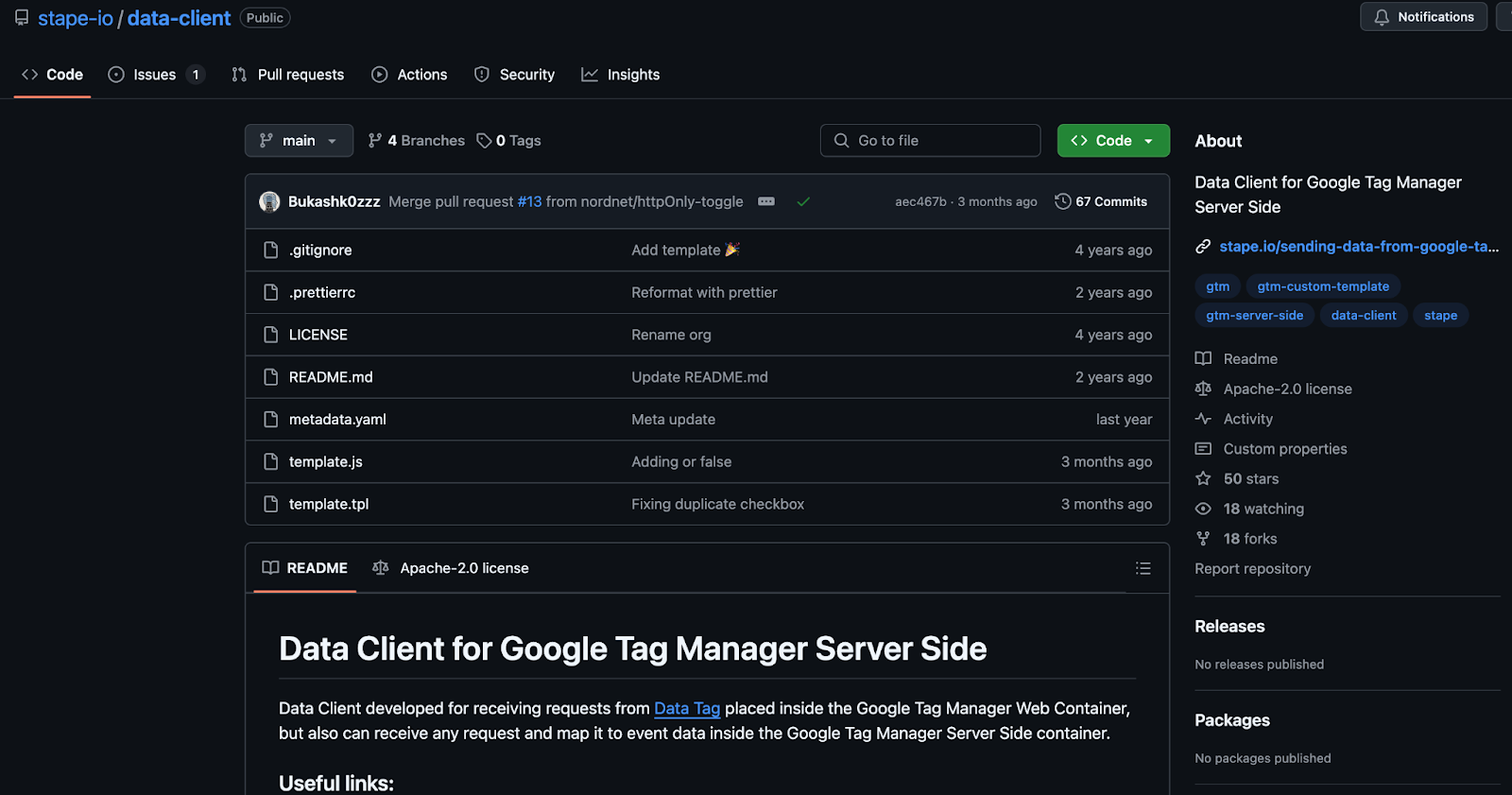Open the main branch dropdown
The height and width of the screenshot is (795, 1512).
point(299,141)
